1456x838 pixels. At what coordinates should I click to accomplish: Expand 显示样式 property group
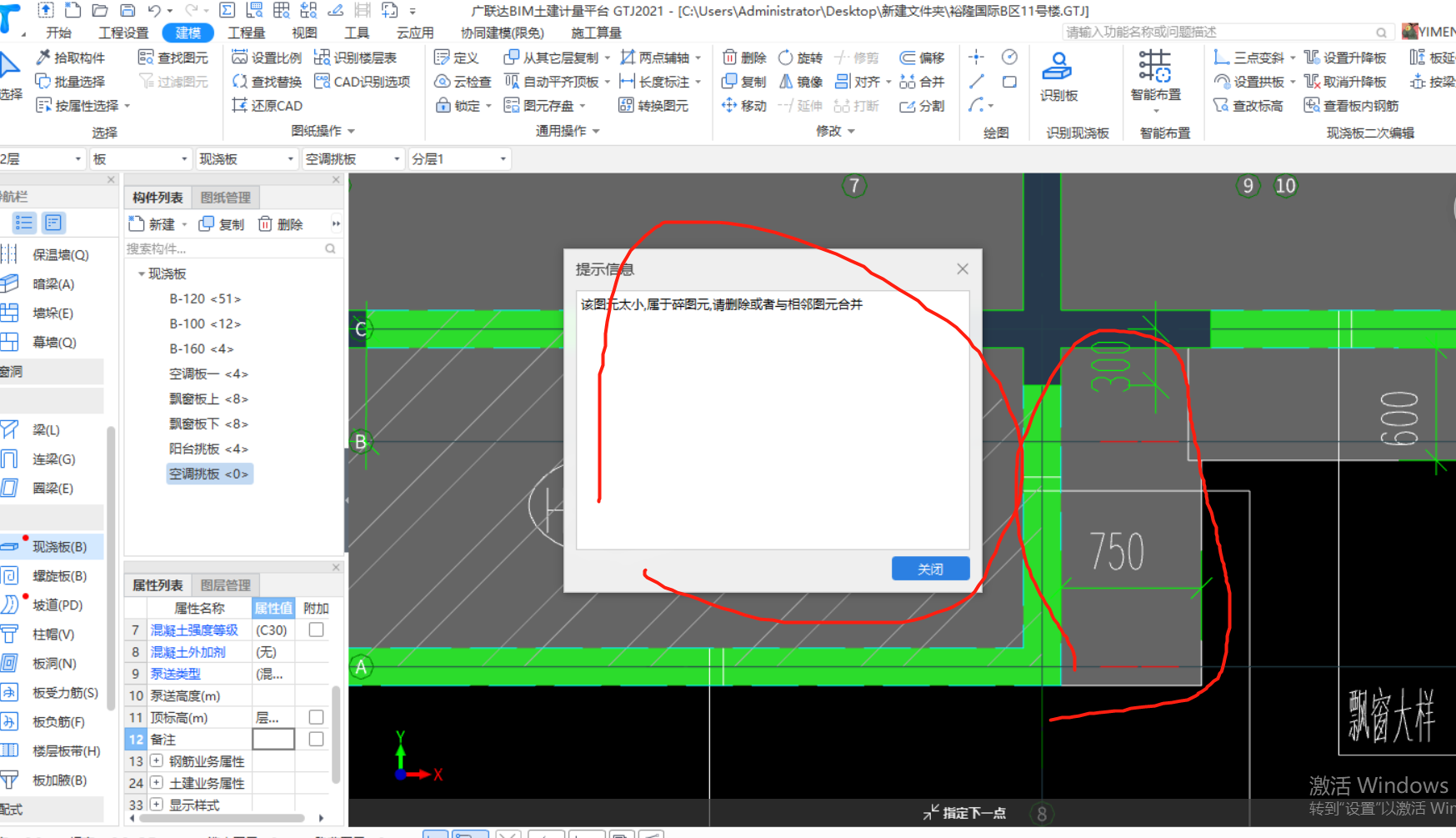click(156, 804)
